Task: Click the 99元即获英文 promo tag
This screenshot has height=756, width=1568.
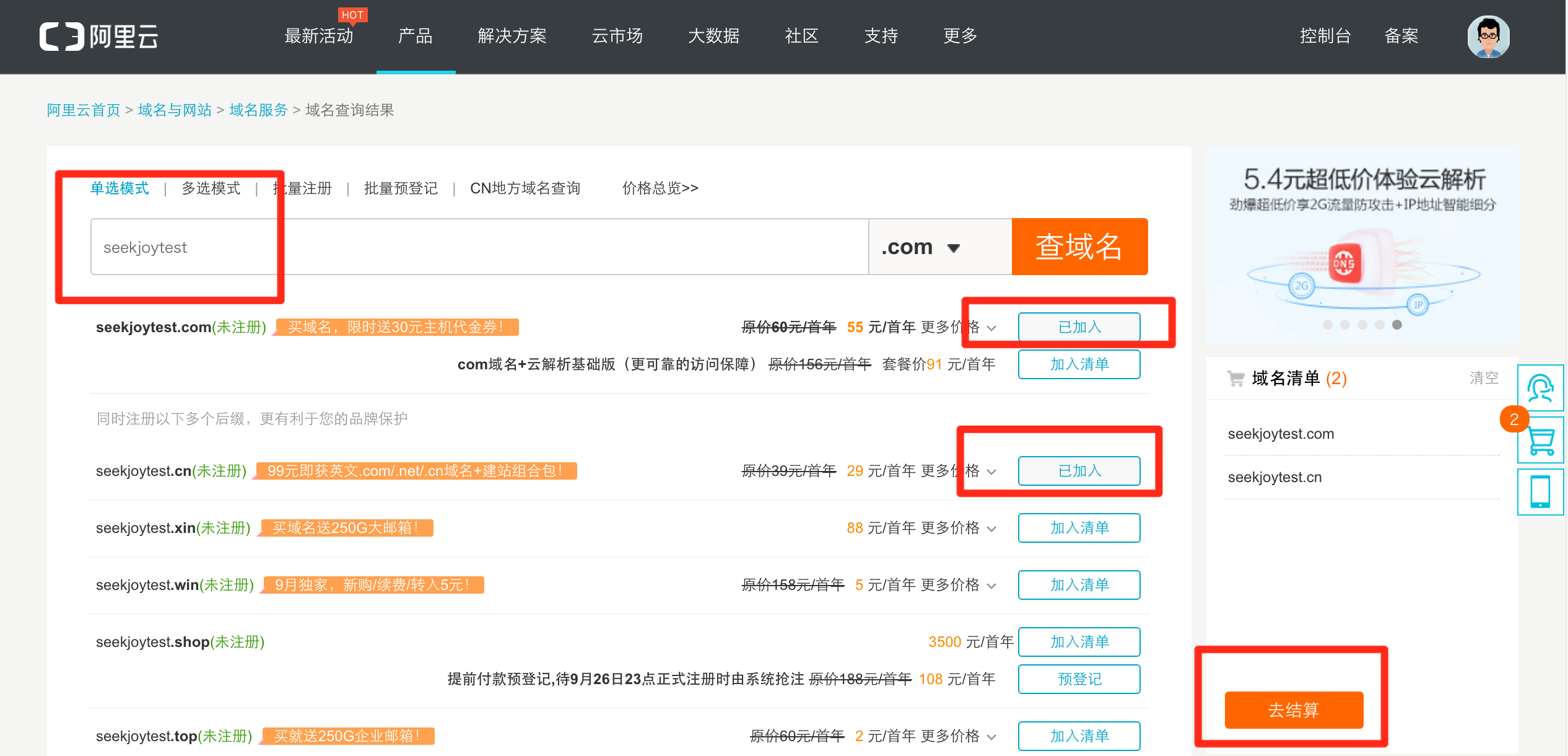Action: tap(416, 471)
